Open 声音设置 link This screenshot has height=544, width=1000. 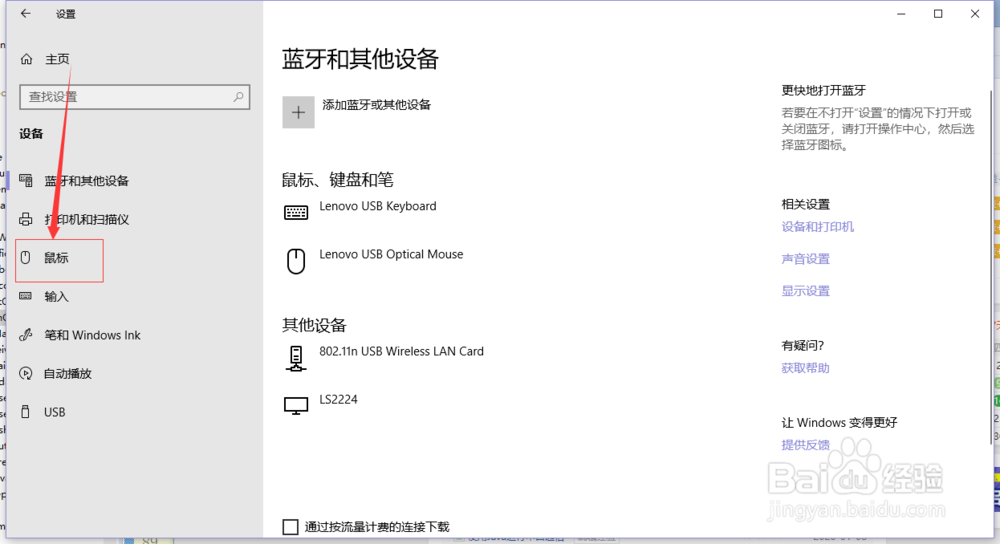pyautogui.click(x=805, y=259)
